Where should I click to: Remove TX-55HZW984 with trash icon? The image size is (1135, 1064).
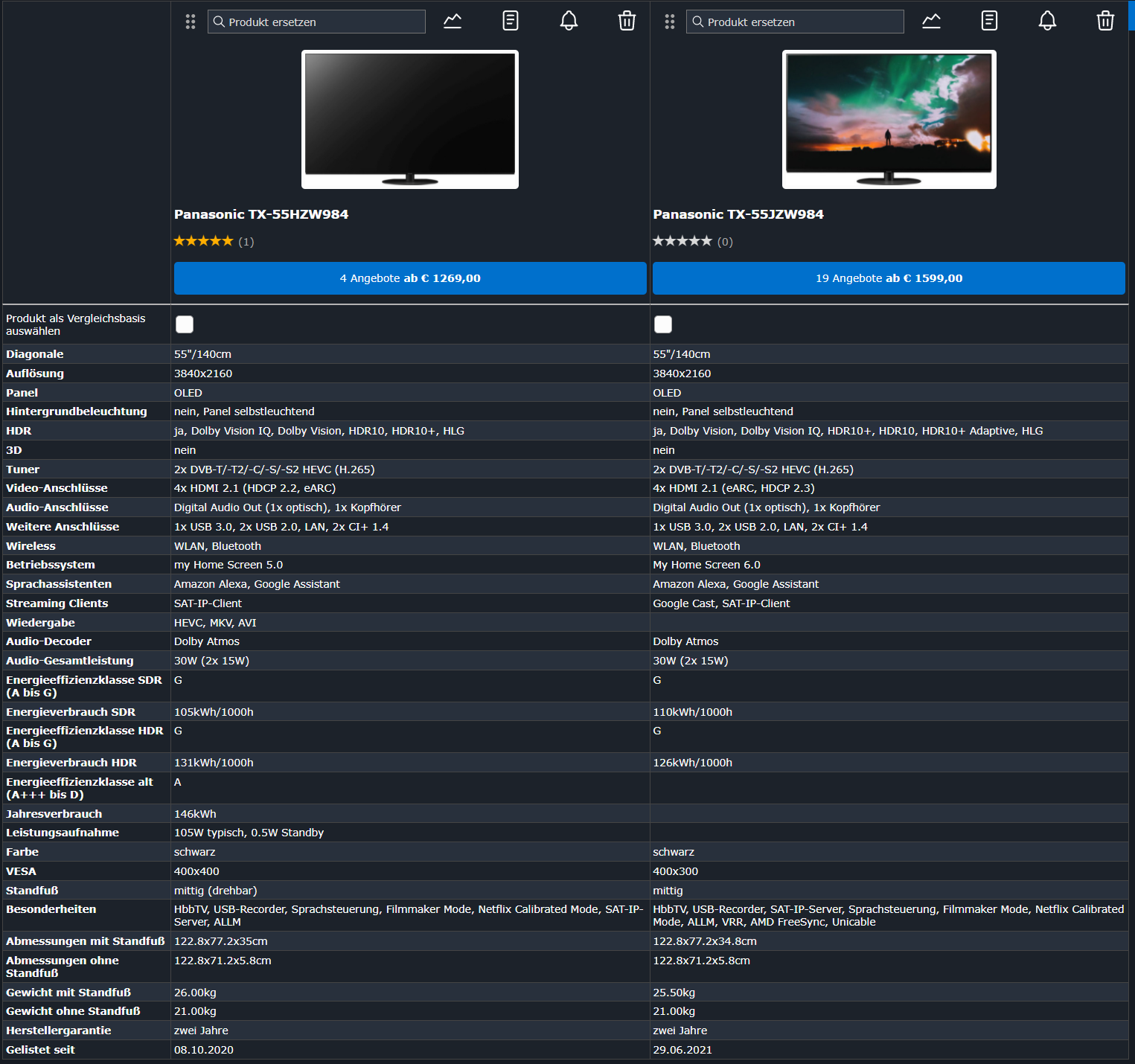(627, 21)
